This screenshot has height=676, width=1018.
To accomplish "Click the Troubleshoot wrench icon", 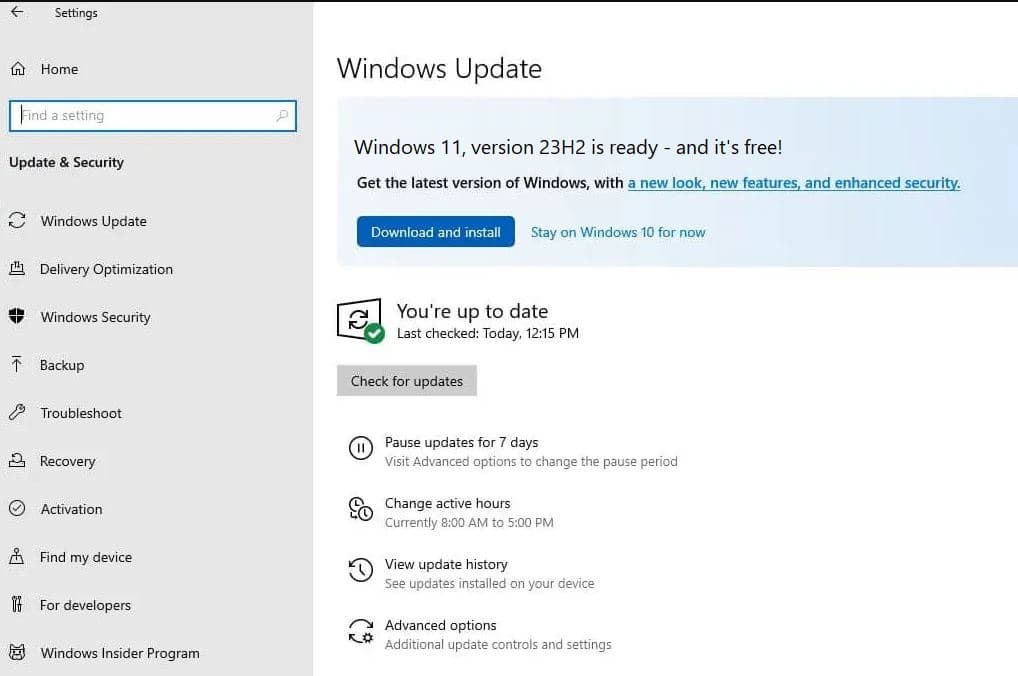I will click(17, 412).
